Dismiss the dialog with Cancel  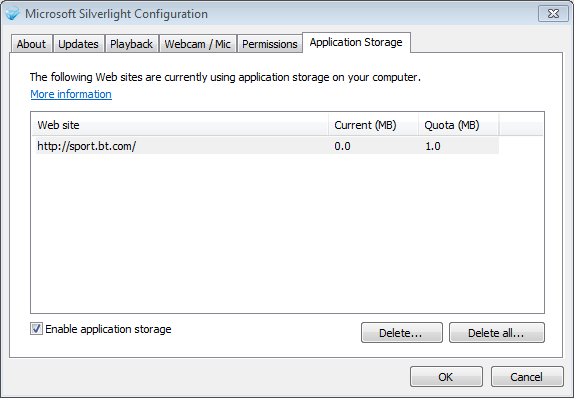pyautogui.click(x=527, y=377)
